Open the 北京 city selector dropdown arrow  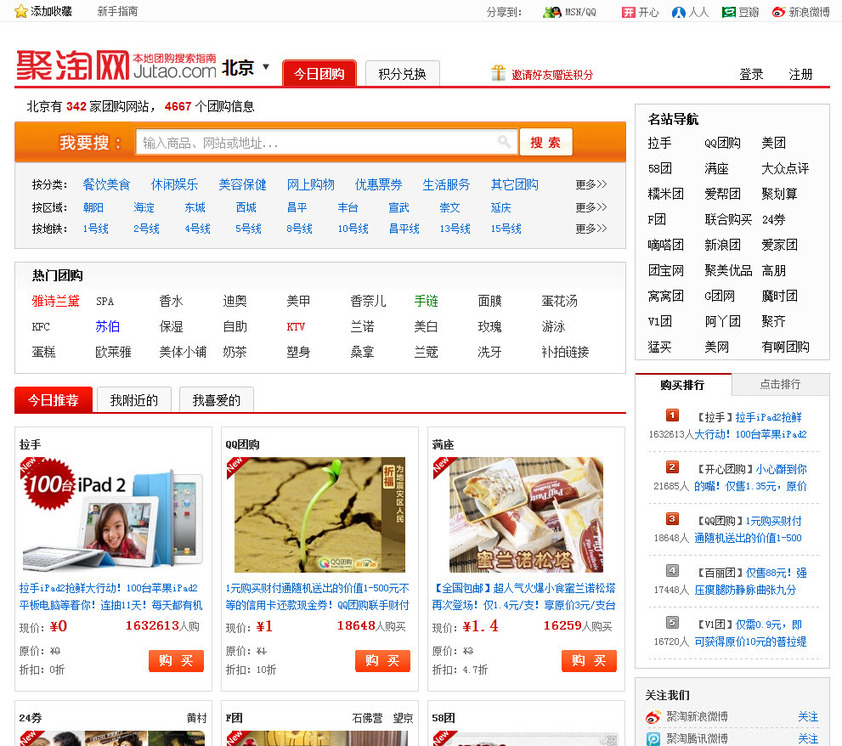tap(266, 67)
